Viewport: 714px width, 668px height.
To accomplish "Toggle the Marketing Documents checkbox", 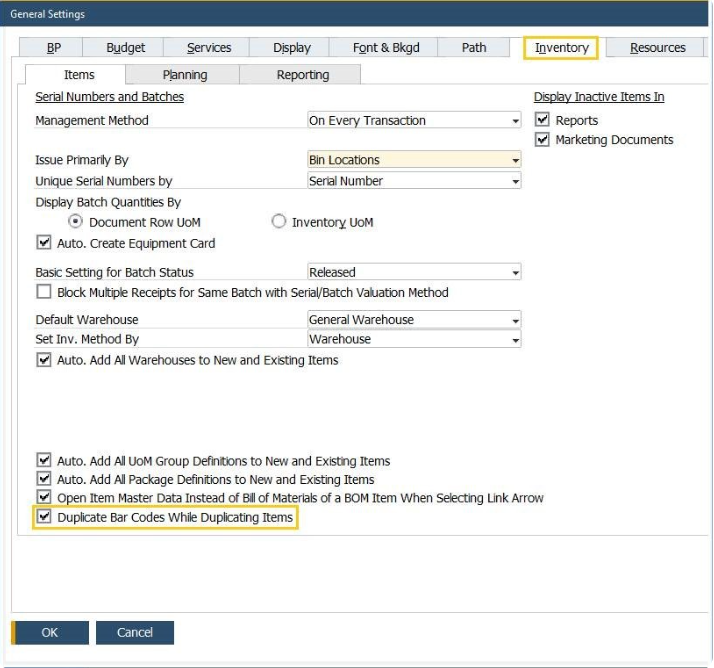I will (x=543, y=140).
